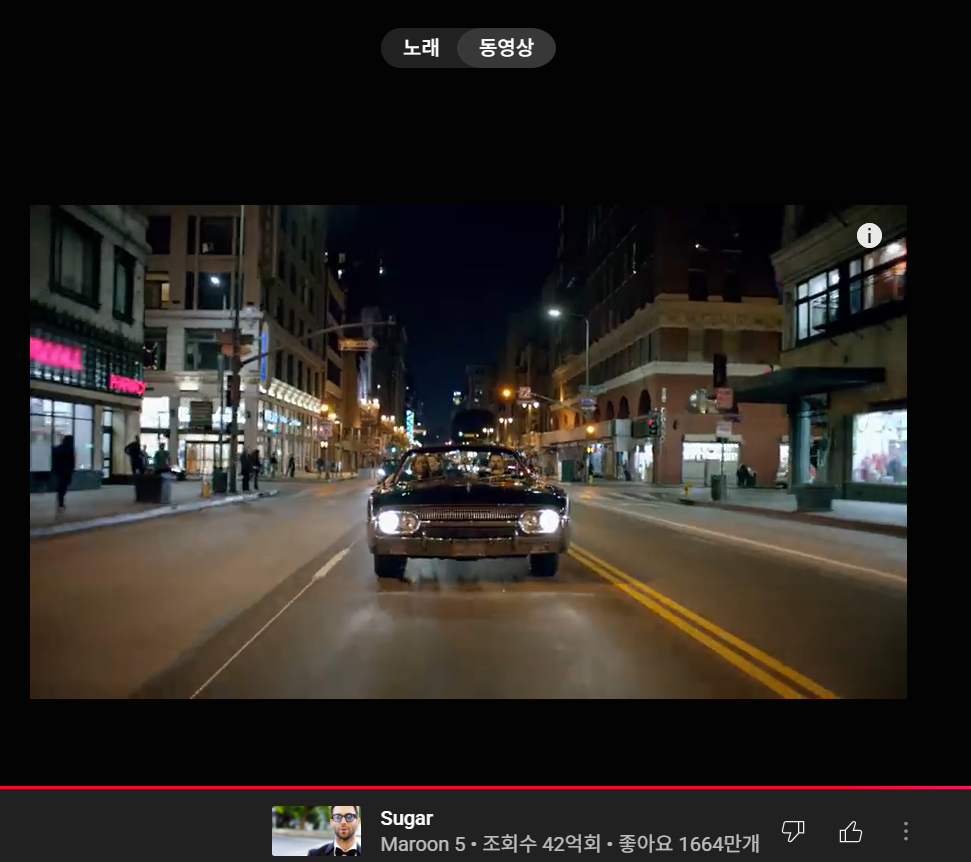Open the three-dot more options menu

pyautogui.click(x=905, y=831)
